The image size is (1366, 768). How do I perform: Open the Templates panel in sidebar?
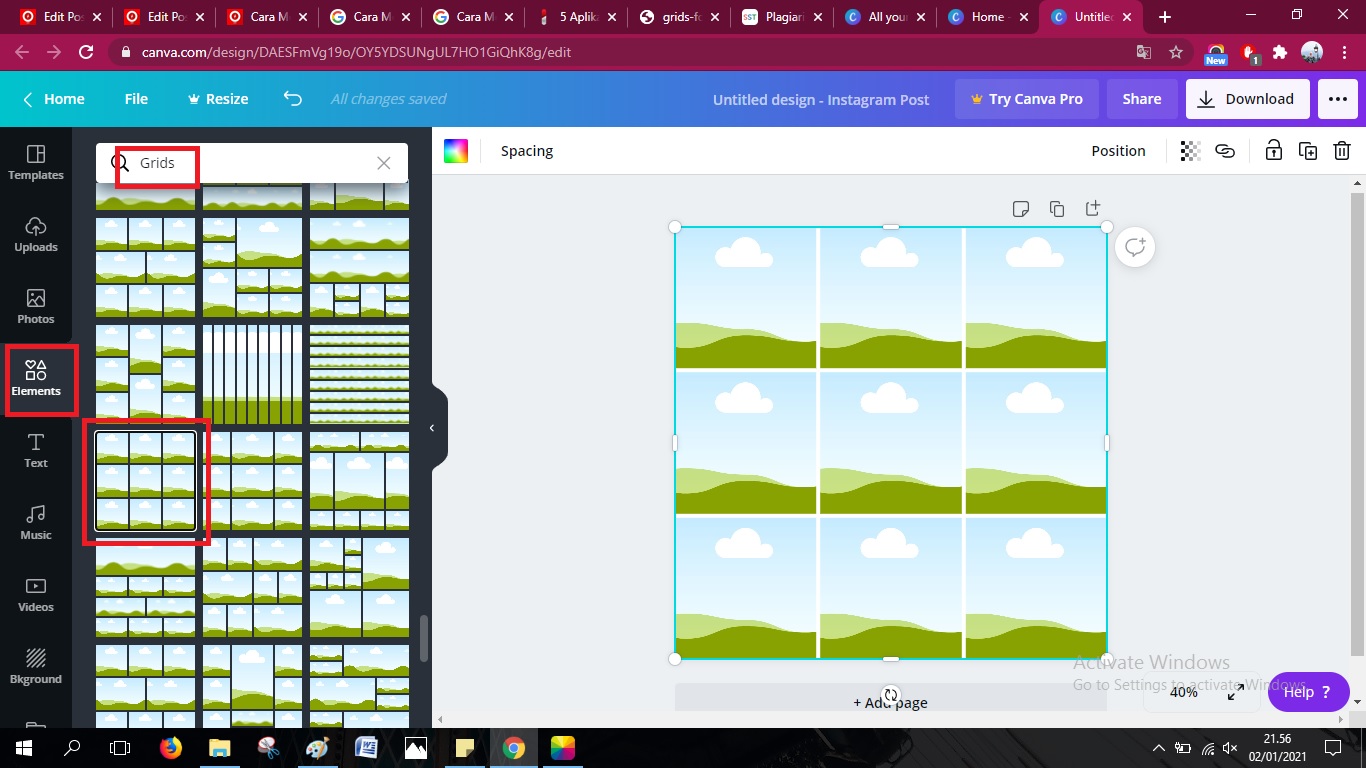pos(36,162)
